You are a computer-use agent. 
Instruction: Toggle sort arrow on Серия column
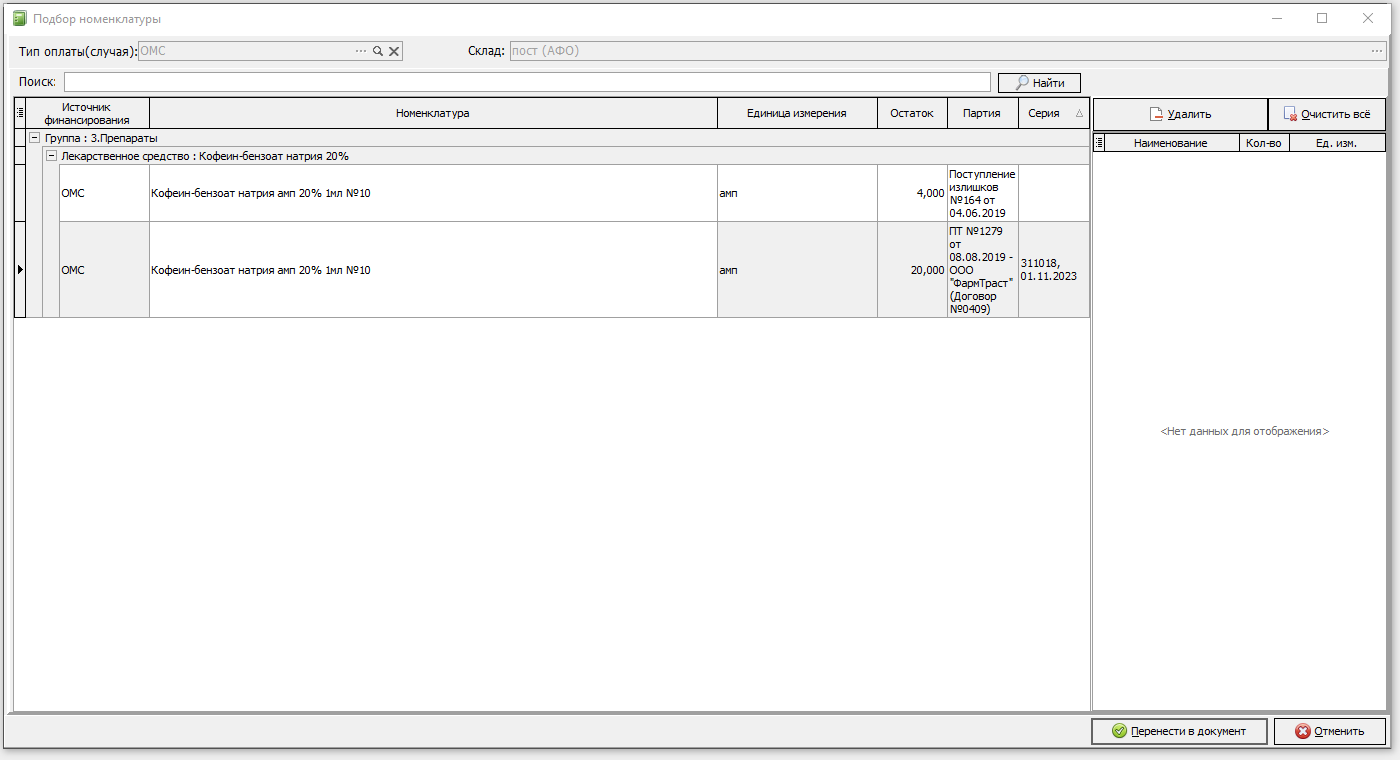1079,114
